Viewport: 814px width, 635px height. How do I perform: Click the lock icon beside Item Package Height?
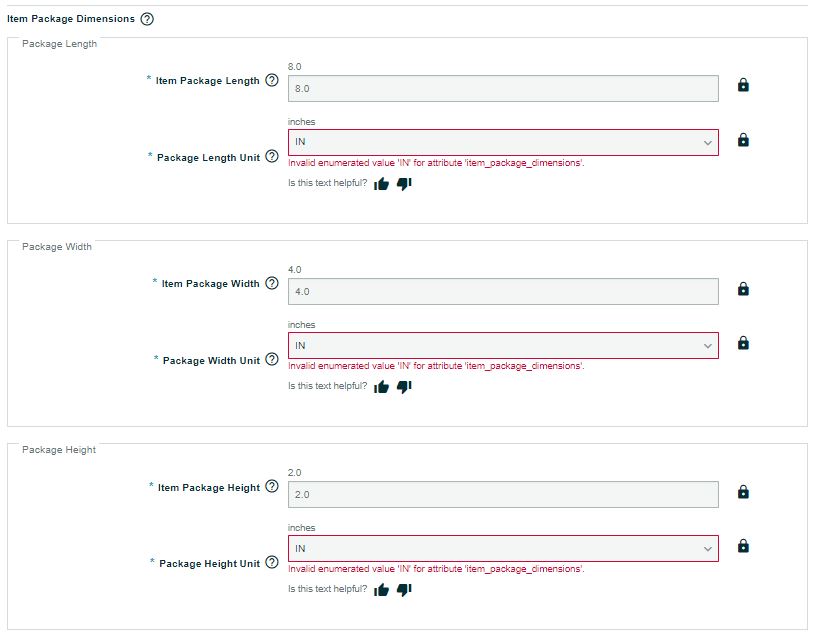743,493
